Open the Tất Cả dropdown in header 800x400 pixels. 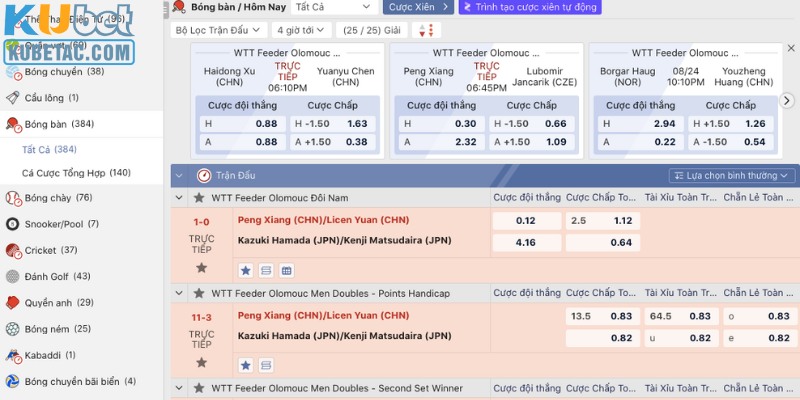click(335, 7)
